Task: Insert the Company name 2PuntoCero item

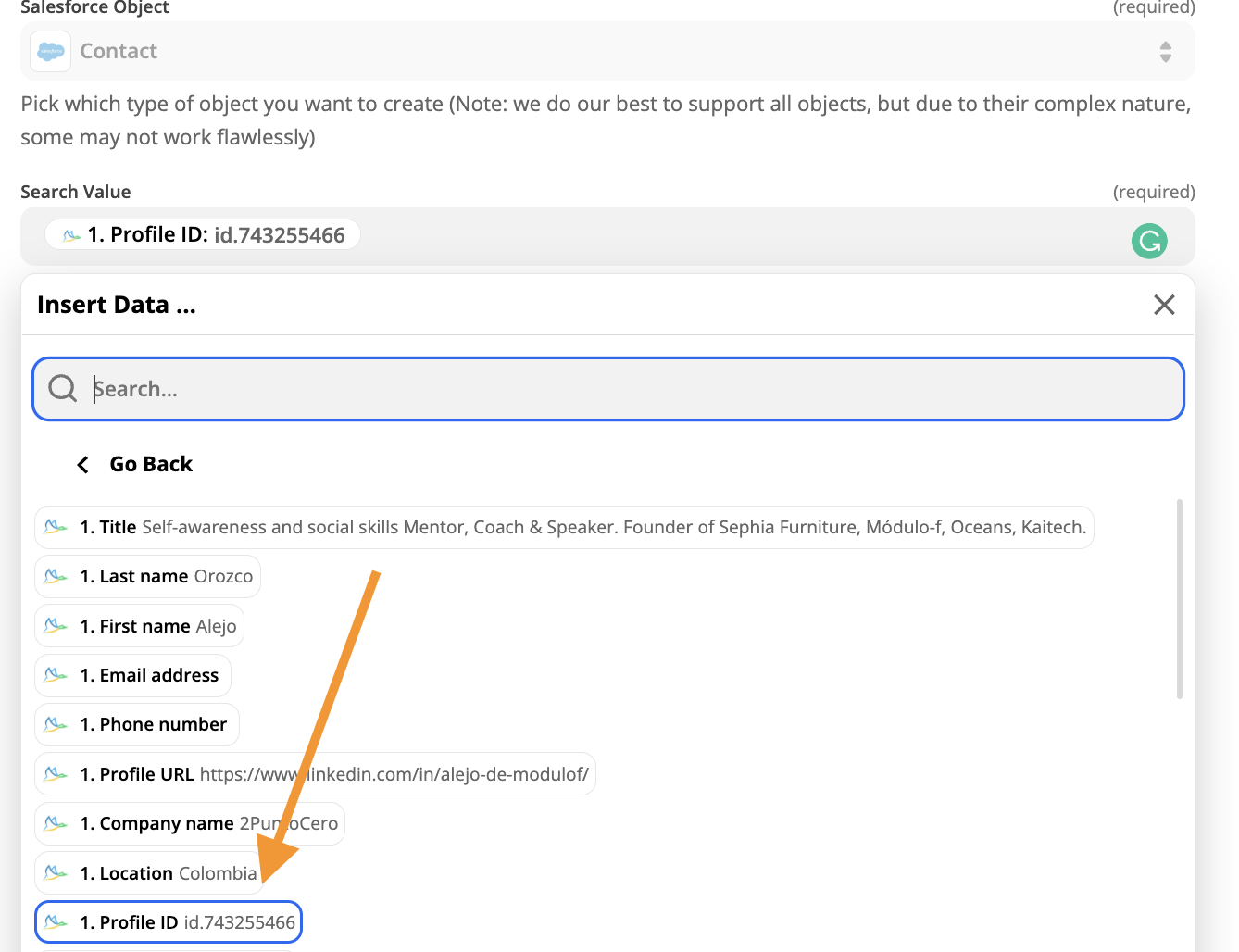Action: click(190, 824)
